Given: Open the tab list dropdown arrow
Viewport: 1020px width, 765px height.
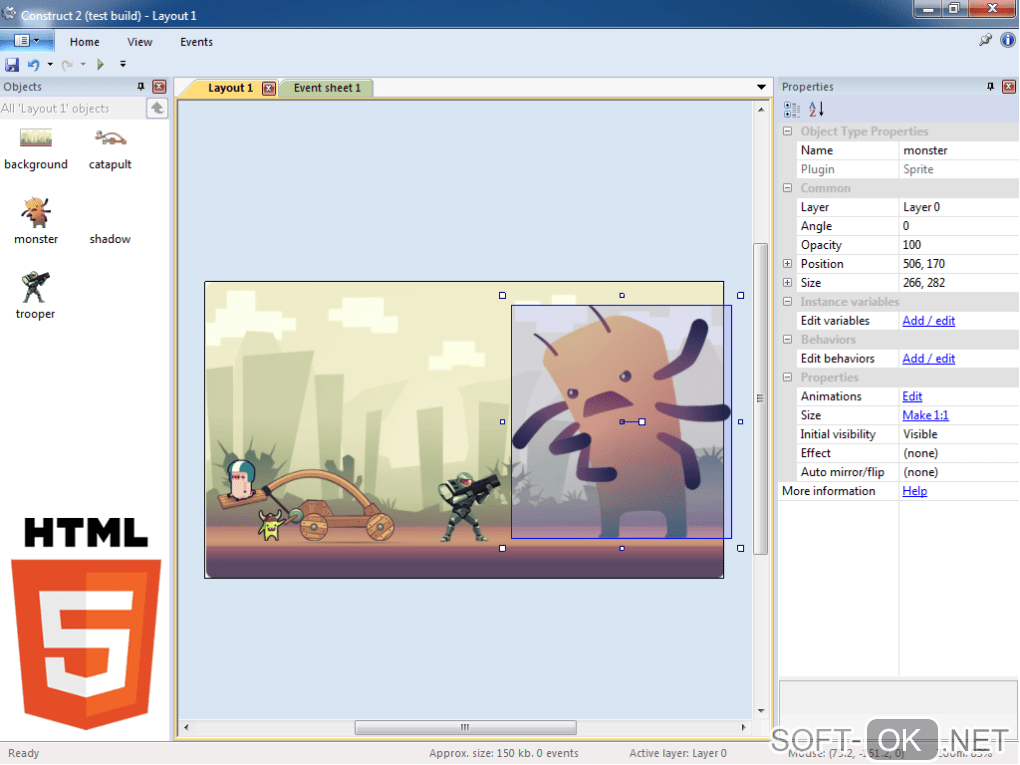Looking at the screenshot, I should (x=761, y=87).
